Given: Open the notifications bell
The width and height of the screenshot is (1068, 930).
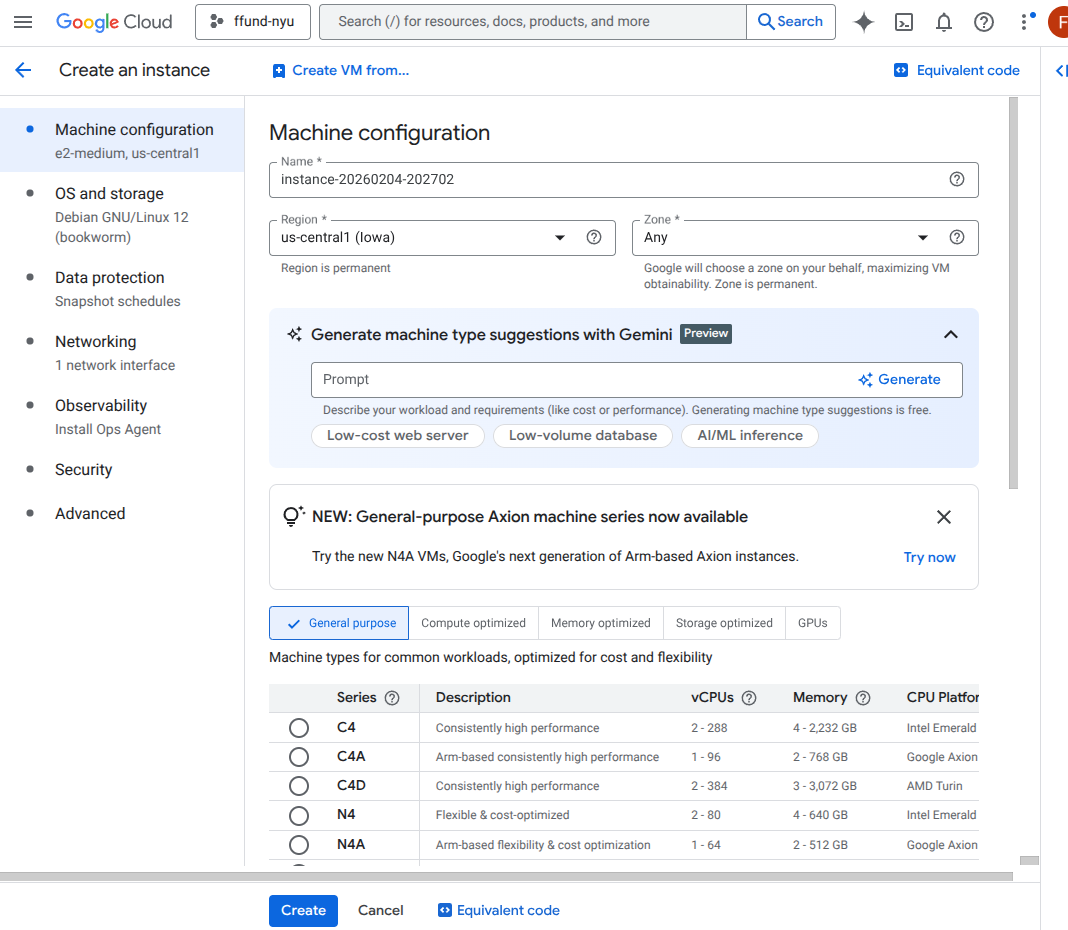Looking at the screenshot, I should point(944,22).
